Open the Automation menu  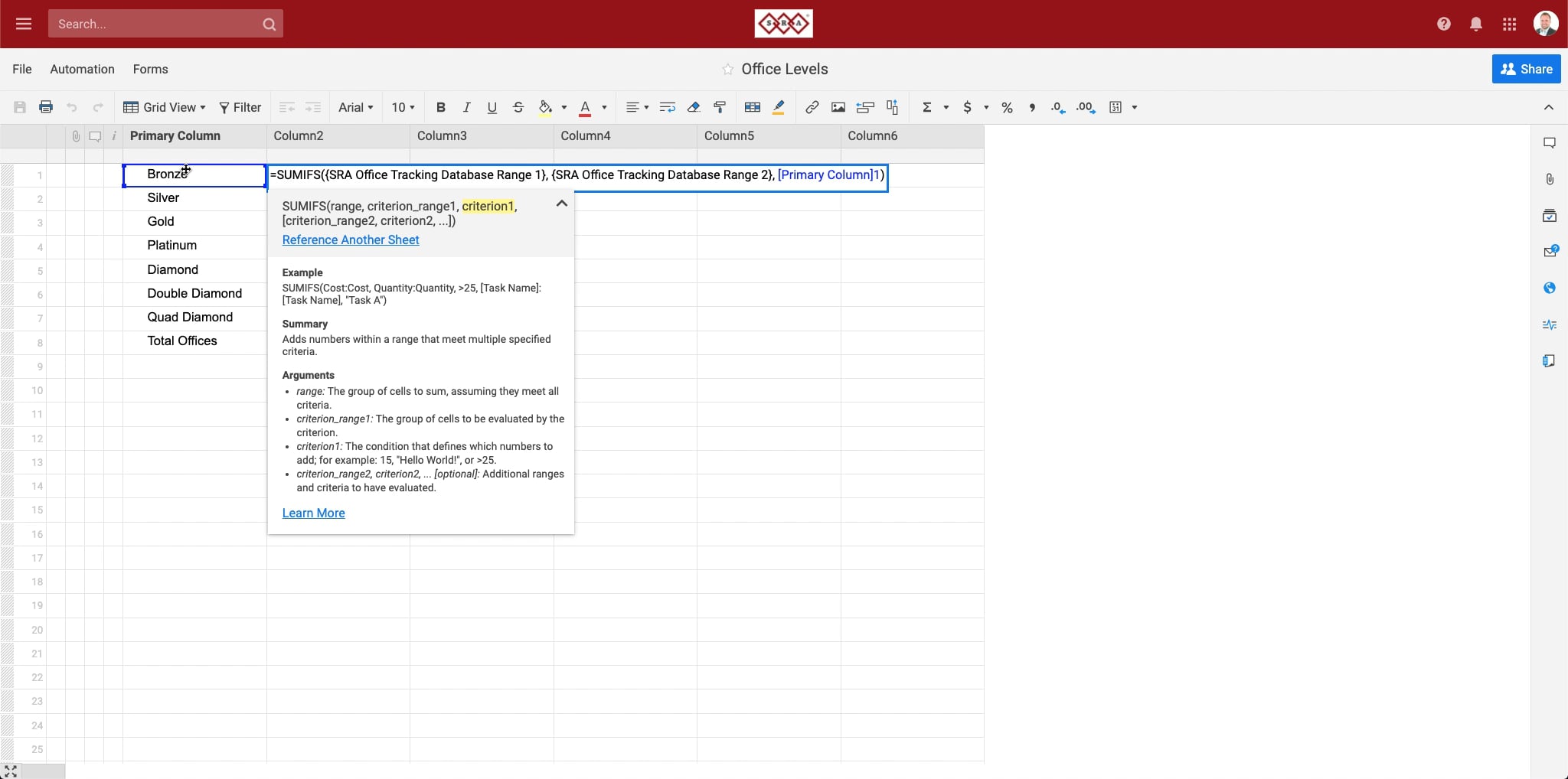pos(81,69)
